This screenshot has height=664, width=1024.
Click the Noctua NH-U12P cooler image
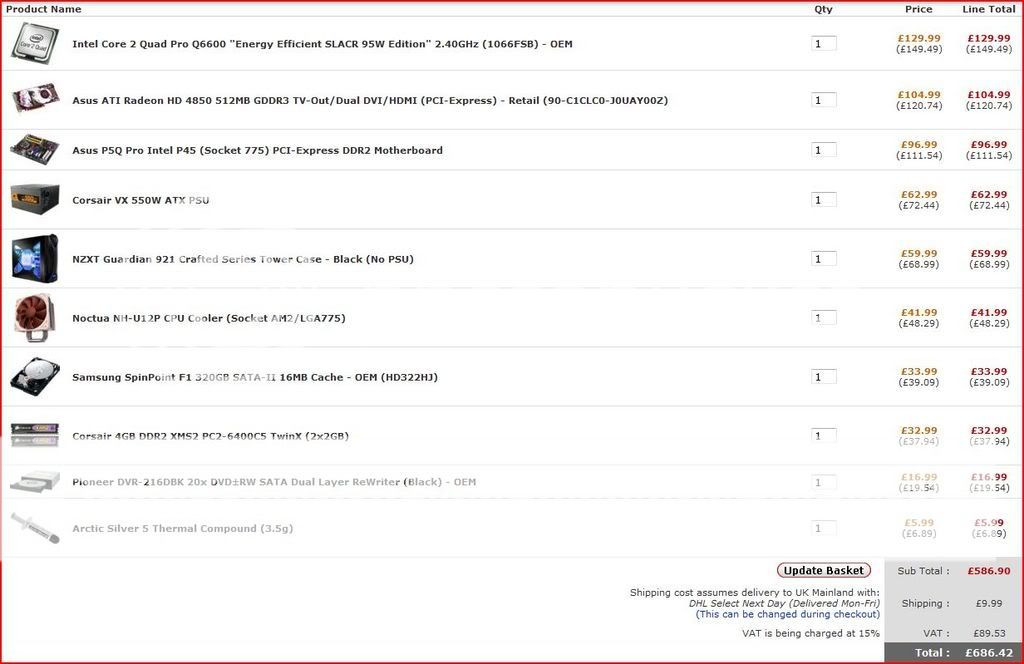tap(35, 318)
